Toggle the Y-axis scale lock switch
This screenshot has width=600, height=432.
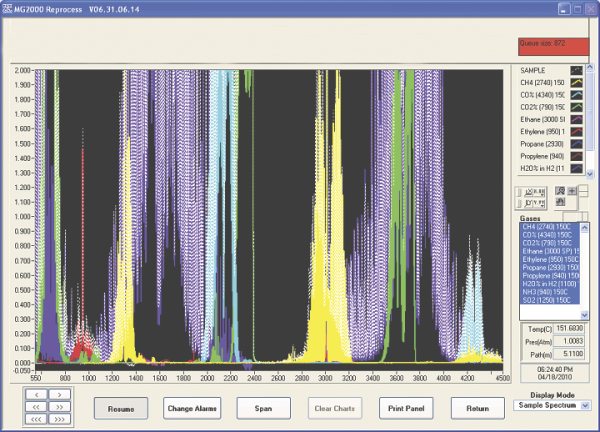[519, 203]
